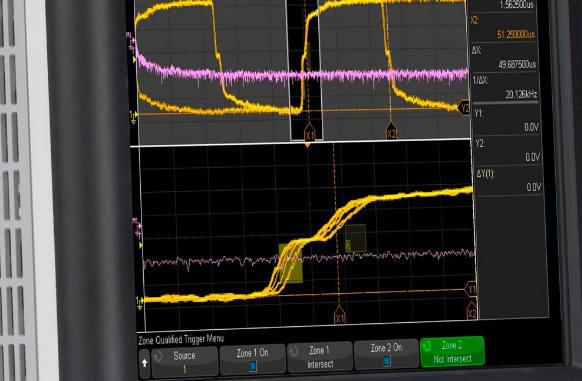582x381 pixels.
Task: Select X1 cursor marker in upper waveform
Action: point(310,133)
